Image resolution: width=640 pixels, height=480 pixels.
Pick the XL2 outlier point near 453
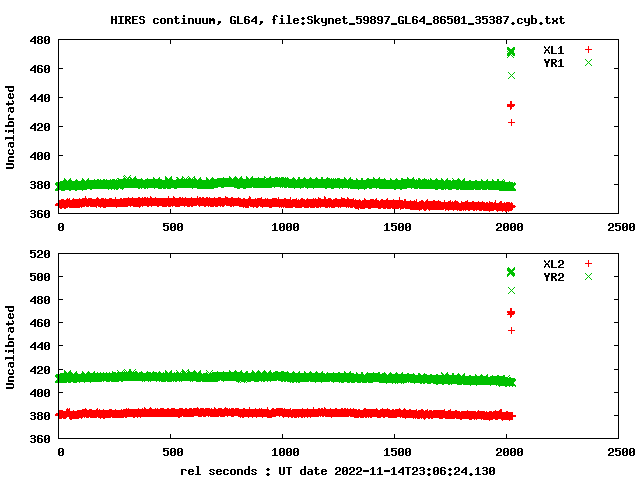(x=511, y=331)
